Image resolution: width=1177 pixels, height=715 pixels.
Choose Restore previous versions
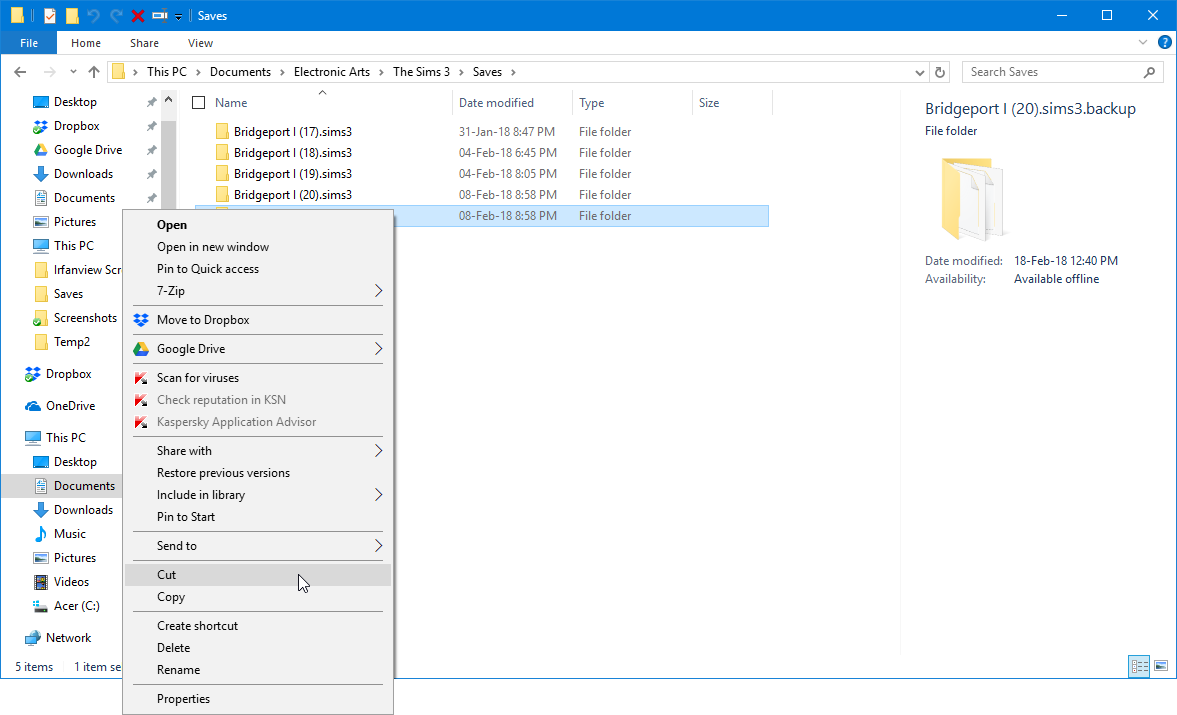258,473
